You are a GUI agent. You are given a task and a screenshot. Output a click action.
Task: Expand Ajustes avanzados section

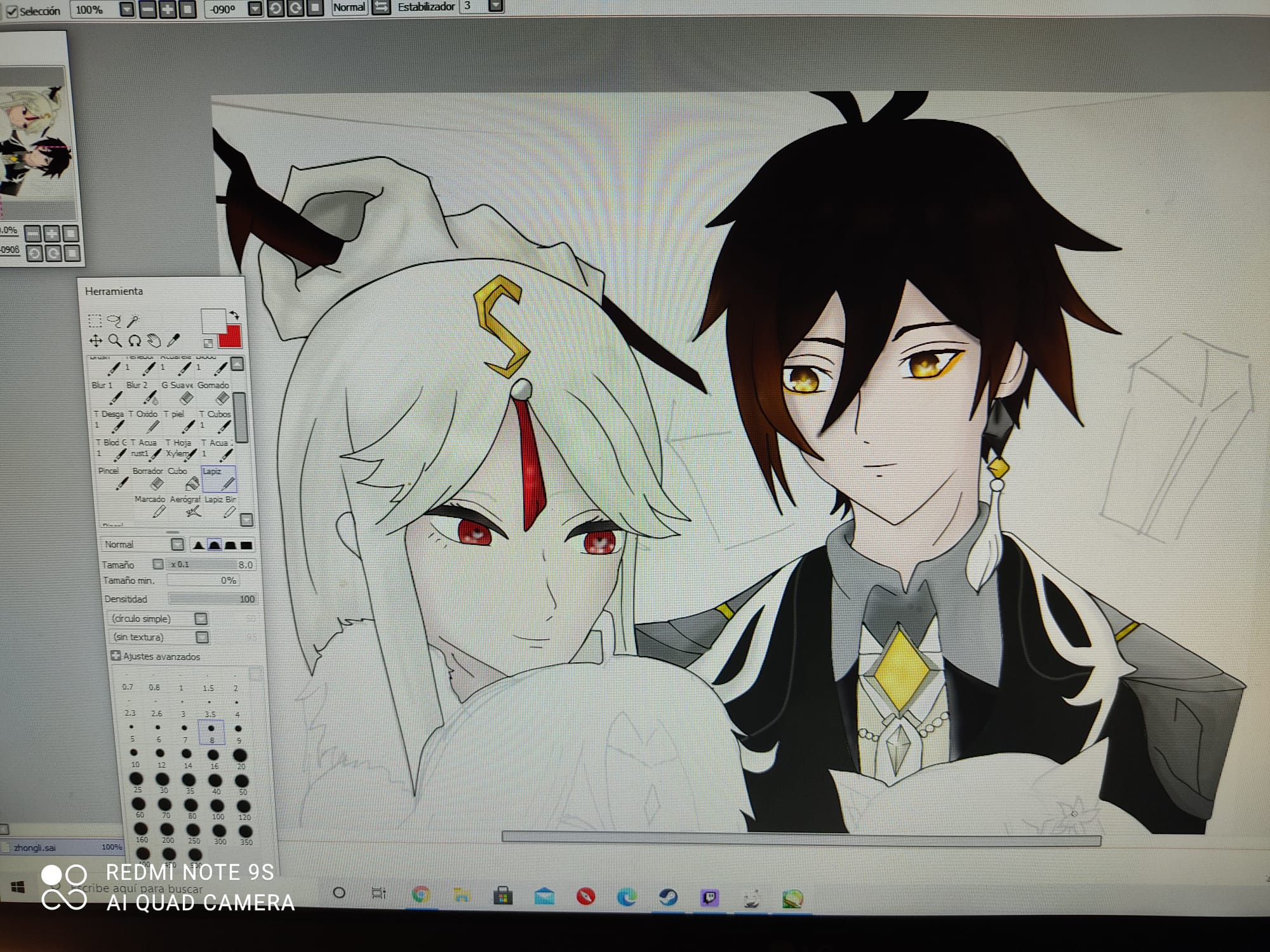(116, 656)
